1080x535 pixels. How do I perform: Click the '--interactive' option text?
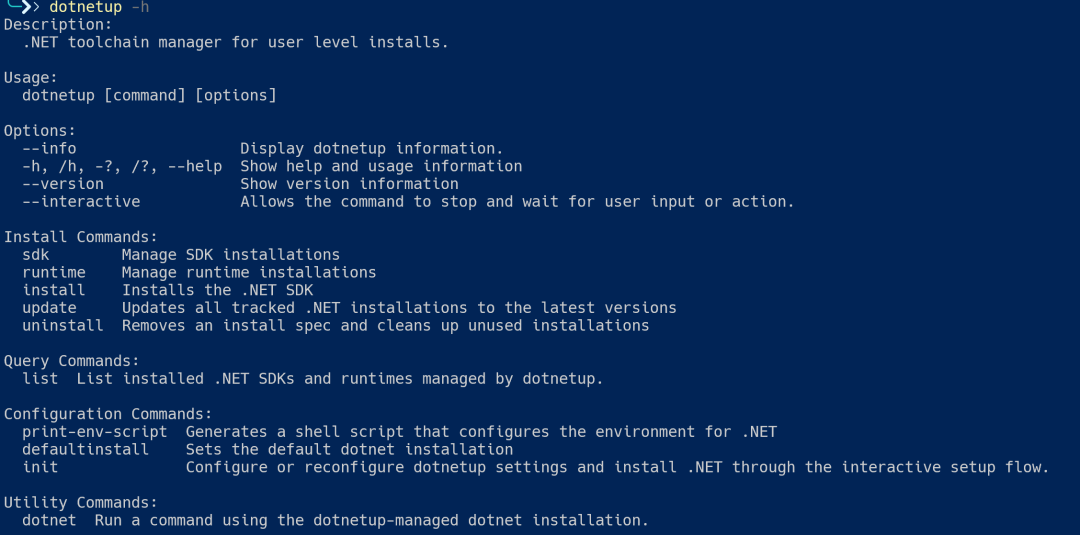click(x=81, y=201)
